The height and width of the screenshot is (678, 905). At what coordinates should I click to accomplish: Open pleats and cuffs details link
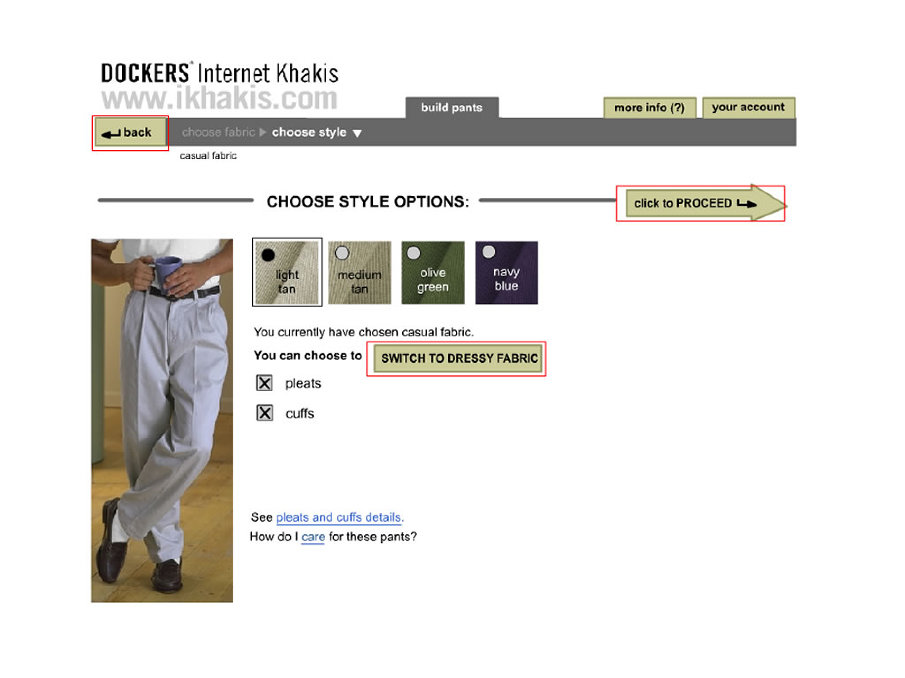click(x=339, y=518)
